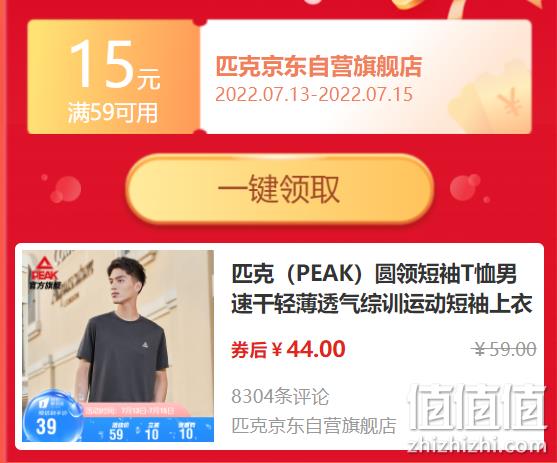The image size is (557, 463).
Task: Click the red bubble right of 一键领取
Action: click(x=465, y=187)
